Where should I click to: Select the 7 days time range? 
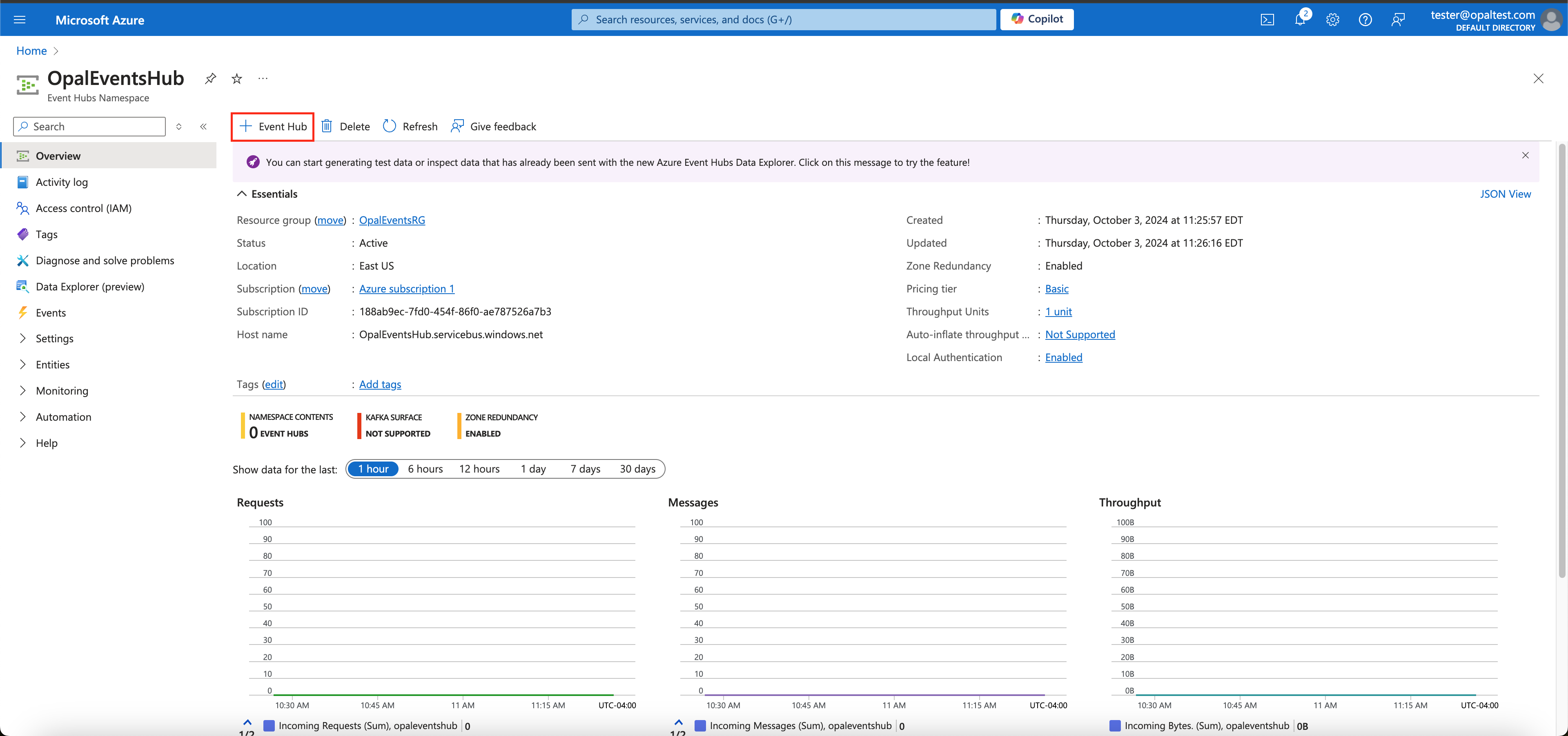tap(585, 469)
